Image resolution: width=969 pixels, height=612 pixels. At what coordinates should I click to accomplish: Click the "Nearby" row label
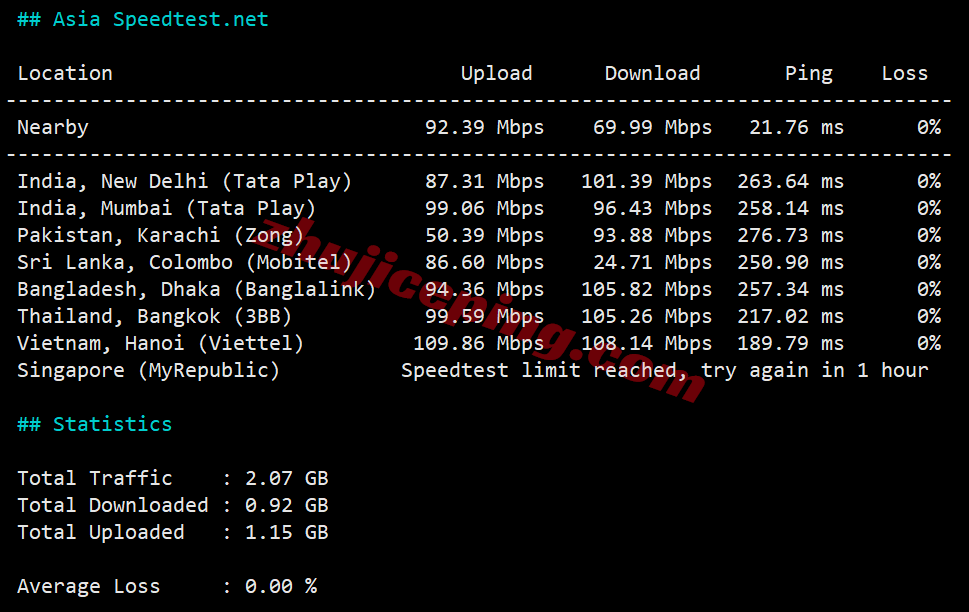click(x=53, y=127)
